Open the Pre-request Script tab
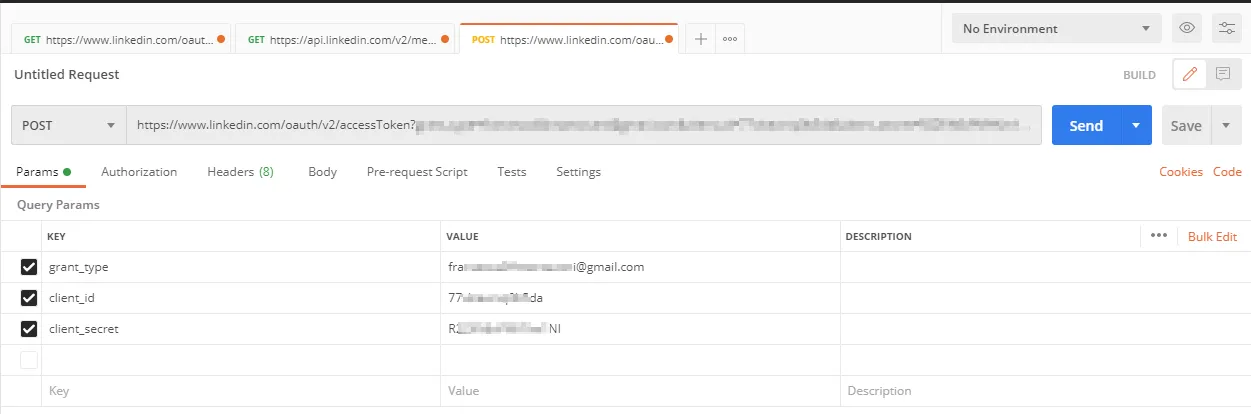The image size is (1251, 414). coord(417,172)
